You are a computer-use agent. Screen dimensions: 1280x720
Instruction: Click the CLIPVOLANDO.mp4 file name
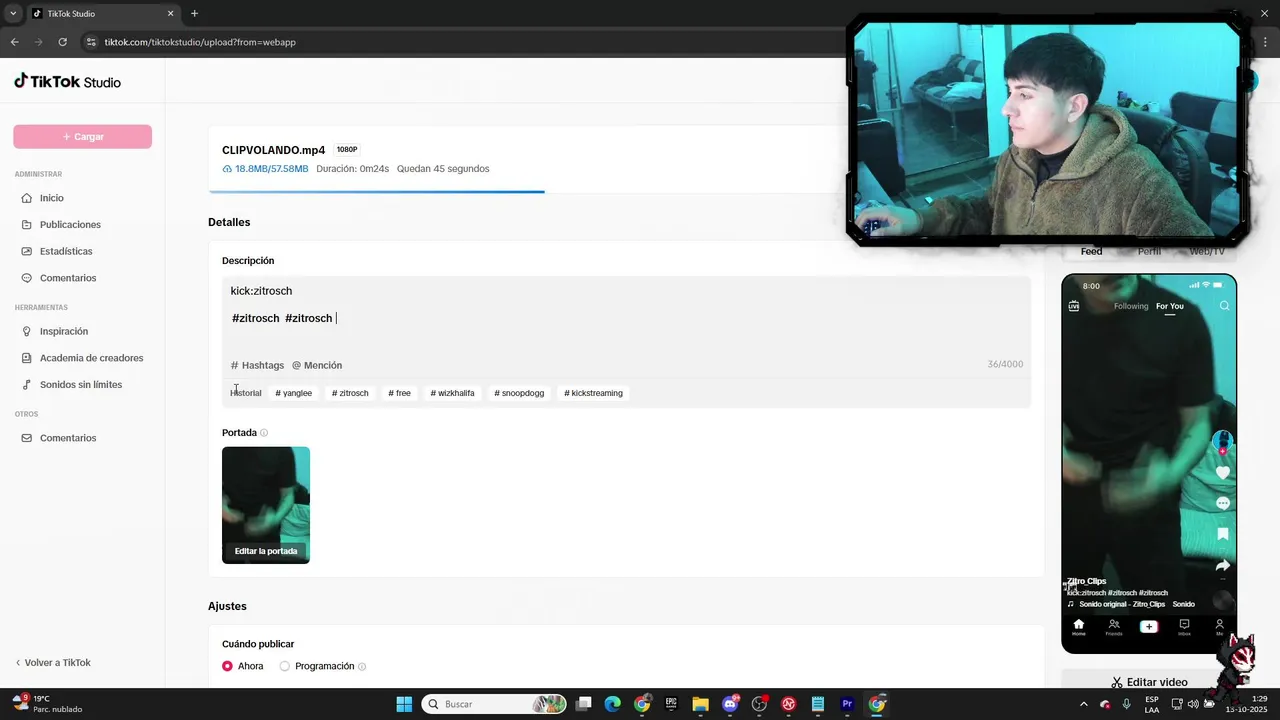coord(273,150)
